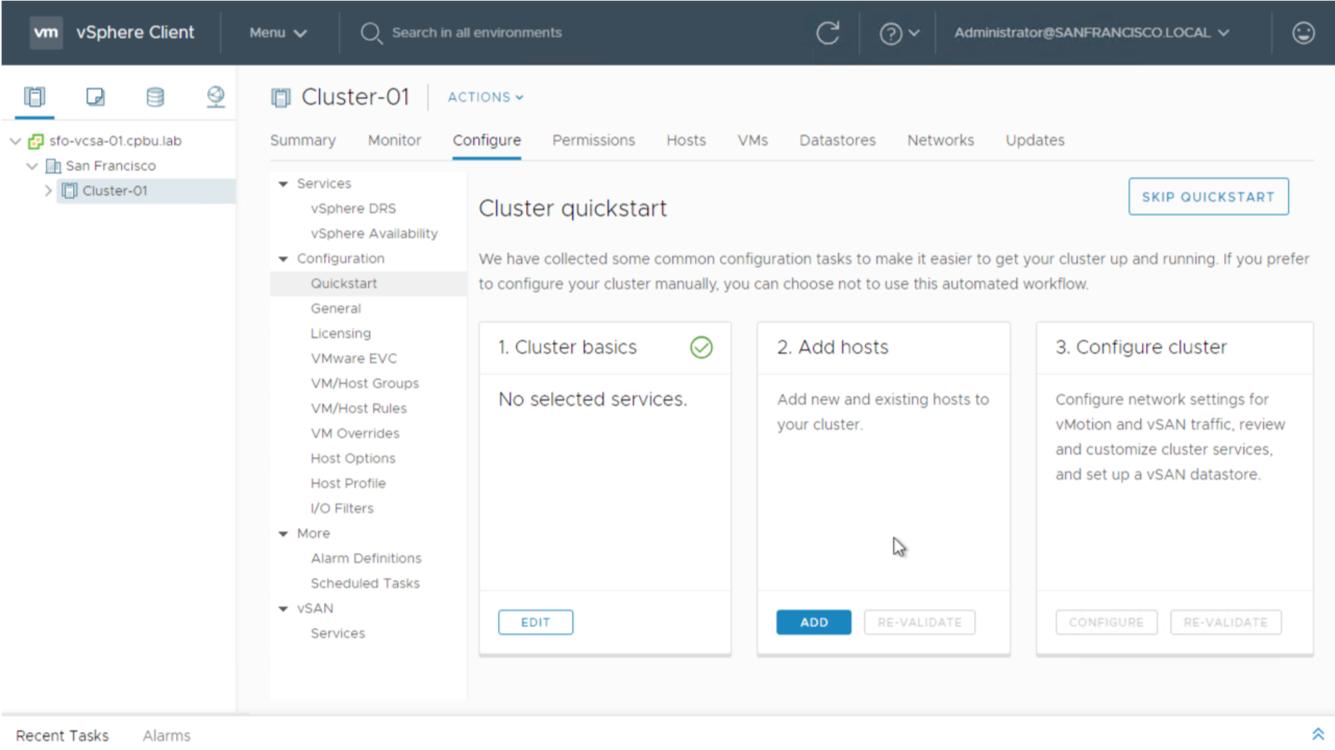Collapse the Configuration section
Viewport: 1335px width, 750px height.
click(x=283, y=259)
